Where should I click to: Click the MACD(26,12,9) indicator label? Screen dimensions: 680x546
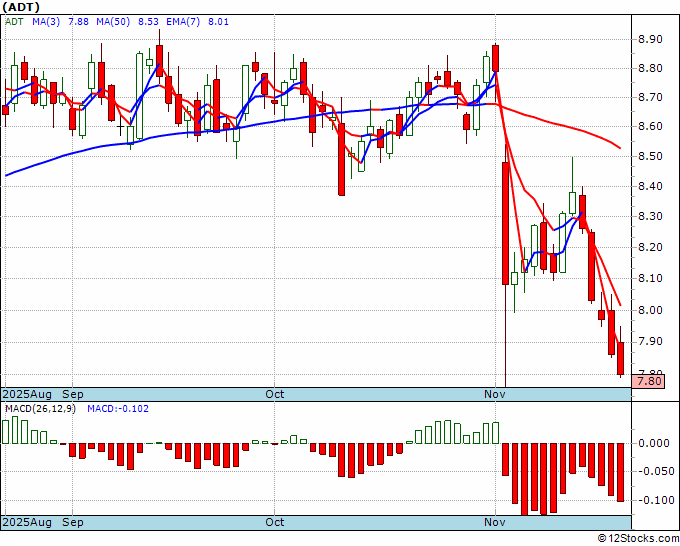(40, 409)
